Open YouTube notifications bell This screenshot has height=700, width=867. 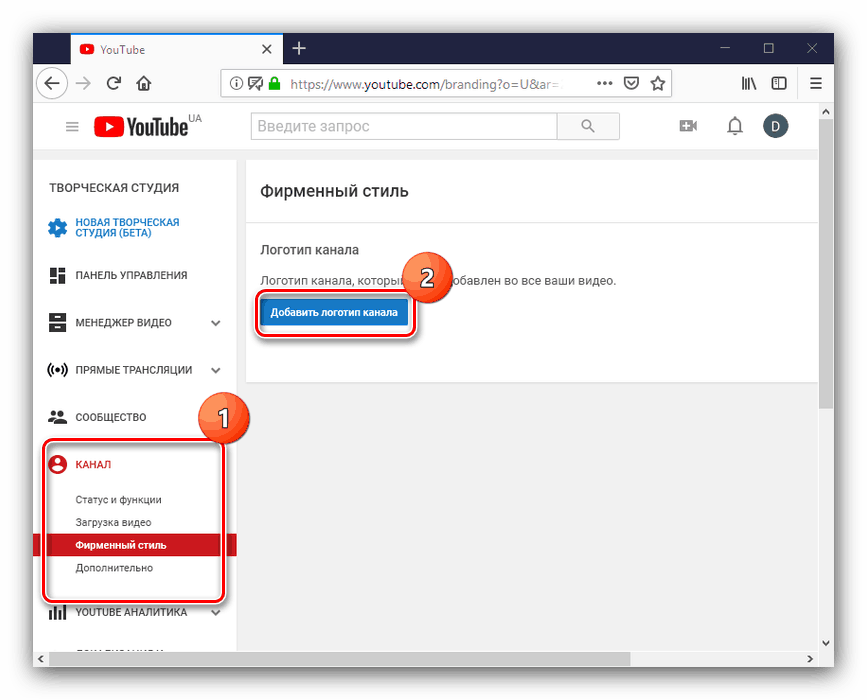[734, 126]
